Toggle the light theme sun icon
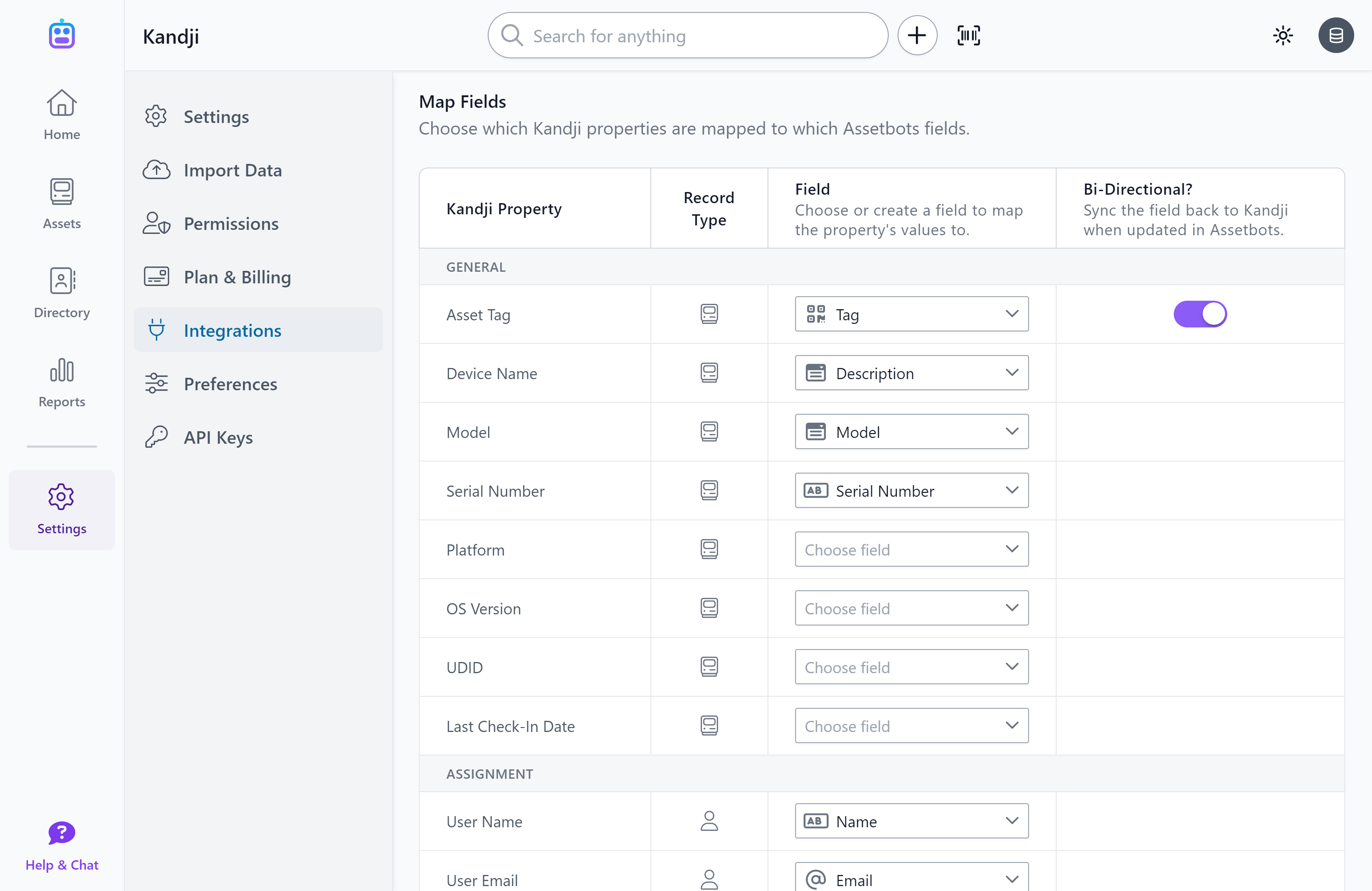 click(1282, 35)
